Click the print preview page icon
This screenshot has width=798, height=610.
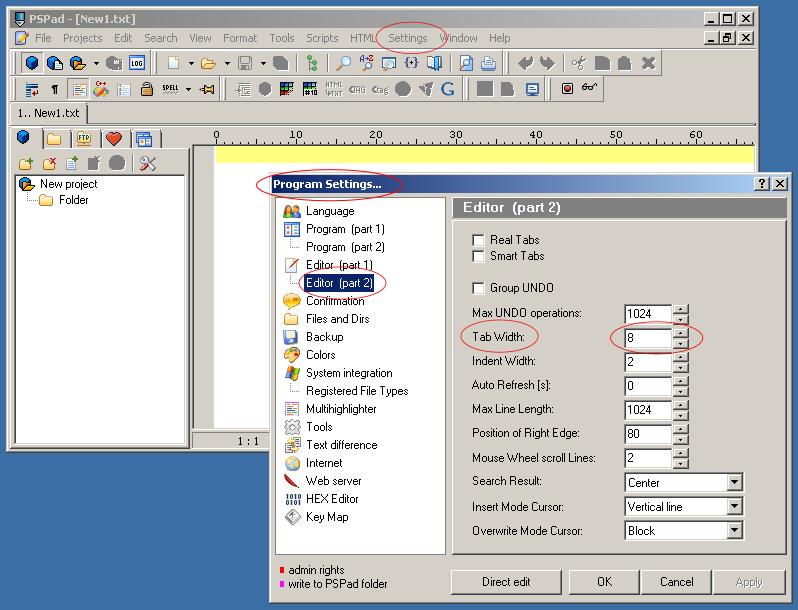click(466, 63)
